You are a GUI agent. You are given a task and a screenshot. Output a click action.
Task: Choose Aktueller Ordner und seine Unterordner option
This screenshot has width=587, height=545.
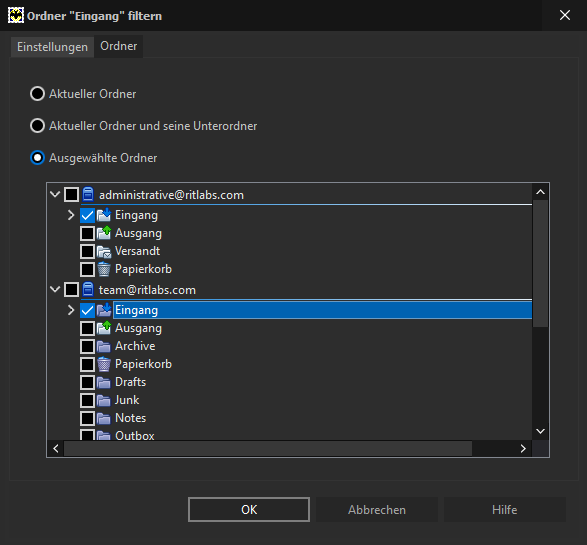37,126
